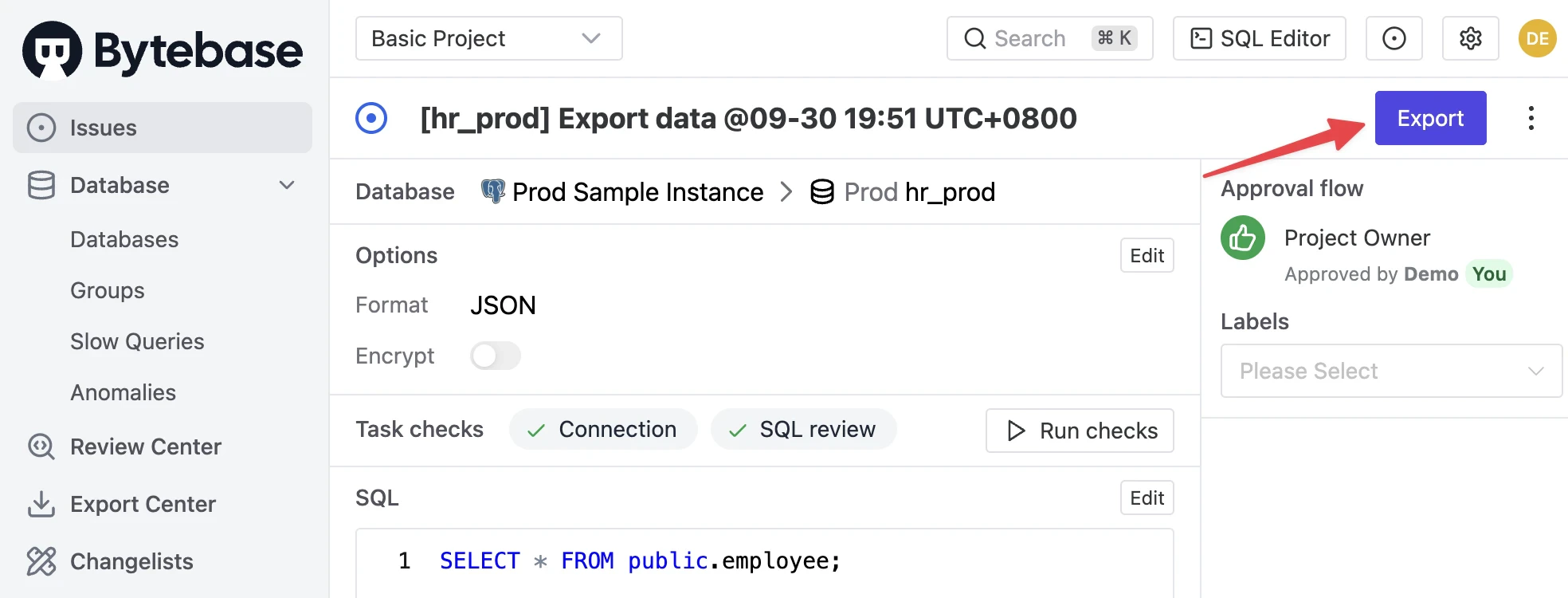Click the Review Center icon

click(41, 447)
